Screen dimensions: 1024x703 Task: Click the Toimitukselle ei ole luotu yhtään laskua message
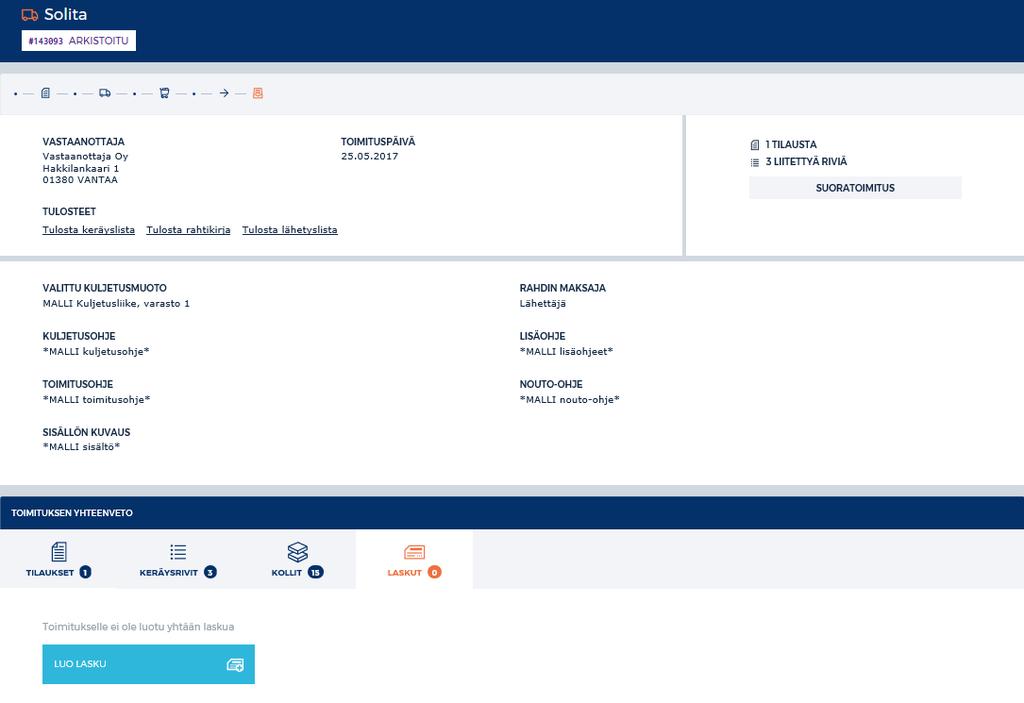[x=138, y=627]
